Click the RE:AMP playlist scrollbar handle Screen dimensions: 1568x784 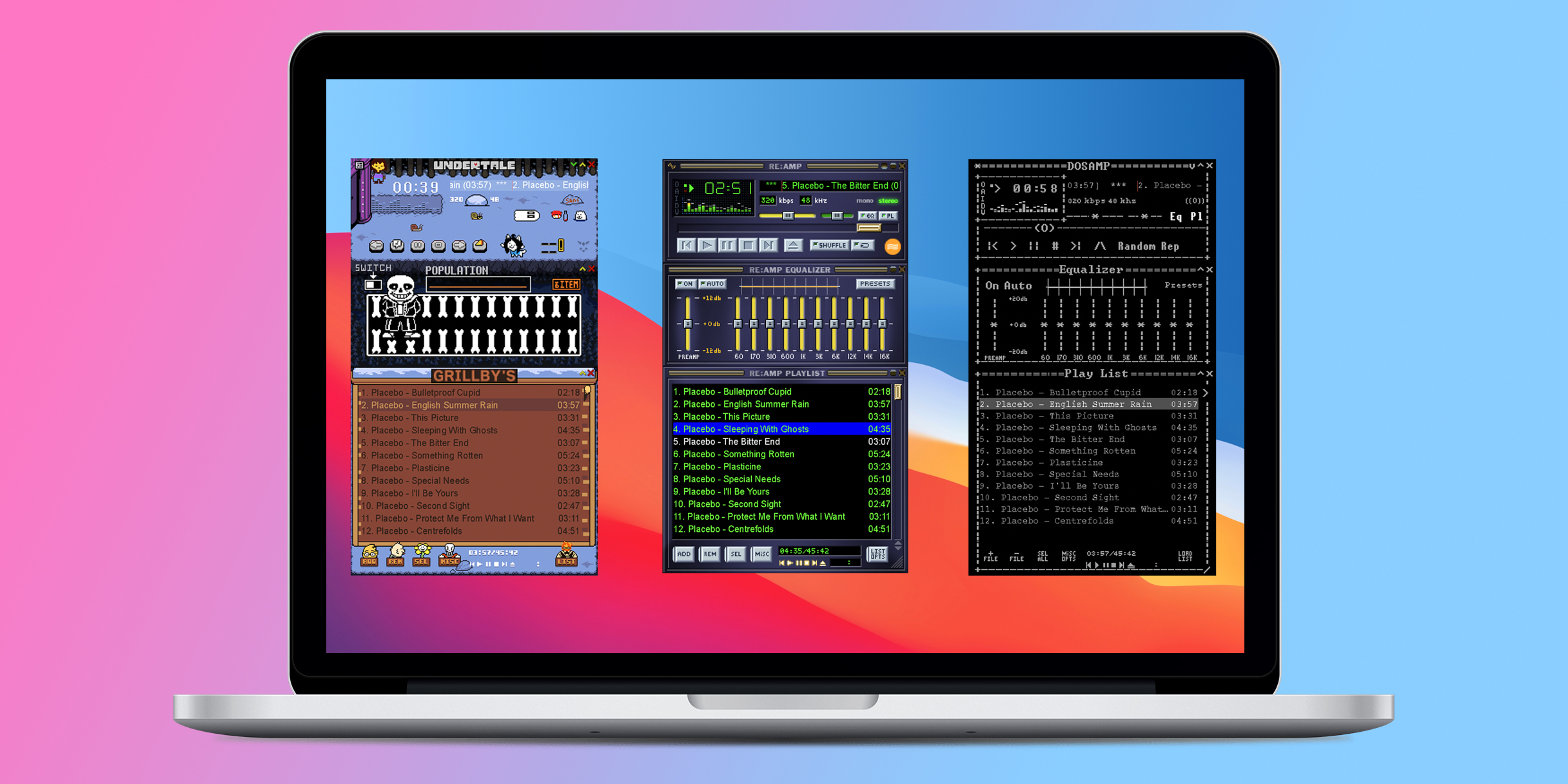[x=897, y=391]
